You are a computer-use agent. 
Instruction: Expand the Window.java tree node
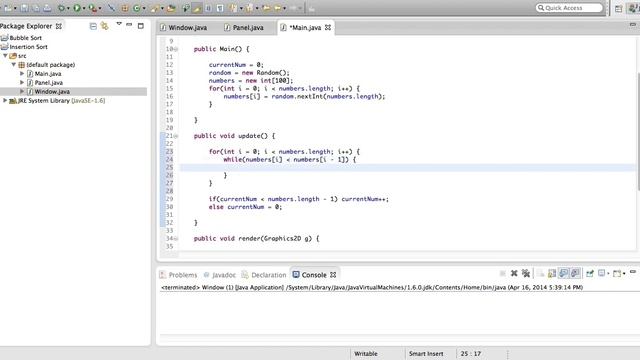click(22, 91)
